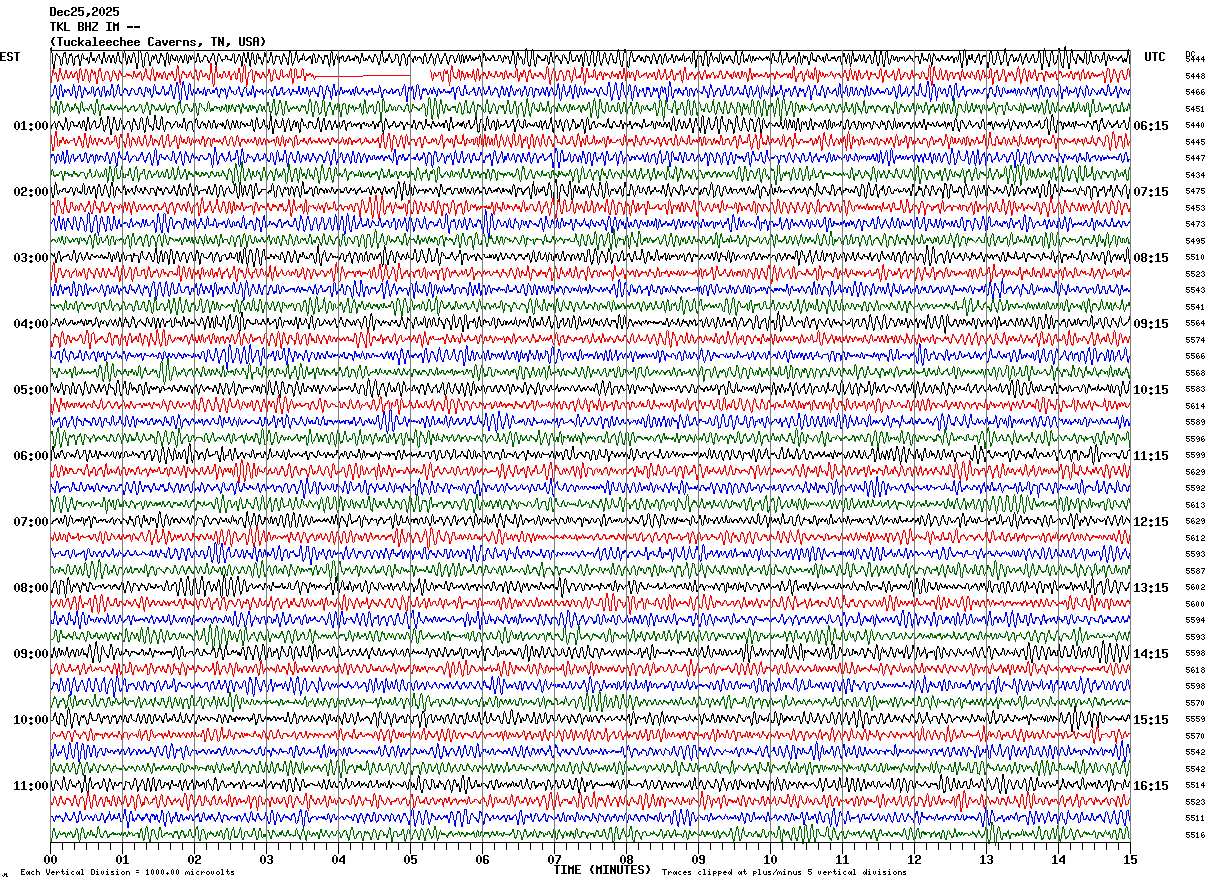Click the 12:15 UTC time label
Image resolution: width=1210 pixels, height=886 pixels.
(1151, 522)
